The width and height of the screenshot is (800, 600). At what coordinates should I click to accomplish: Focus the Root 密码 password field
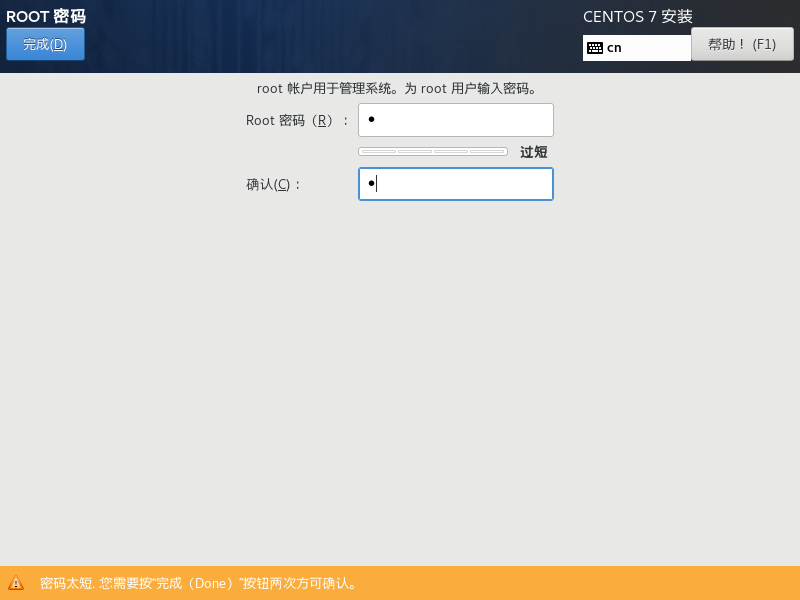point(456,120)
